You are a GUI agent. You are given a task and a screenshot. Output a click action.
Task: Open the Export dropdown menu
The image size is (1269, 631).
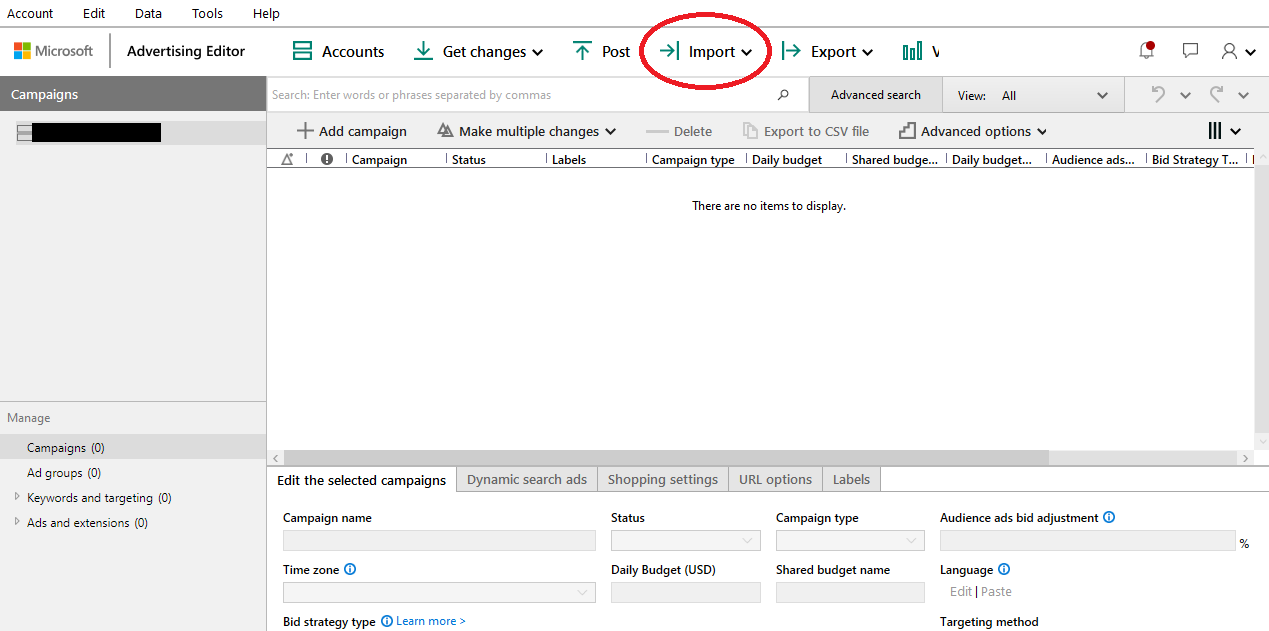click(x=827, y=51)
